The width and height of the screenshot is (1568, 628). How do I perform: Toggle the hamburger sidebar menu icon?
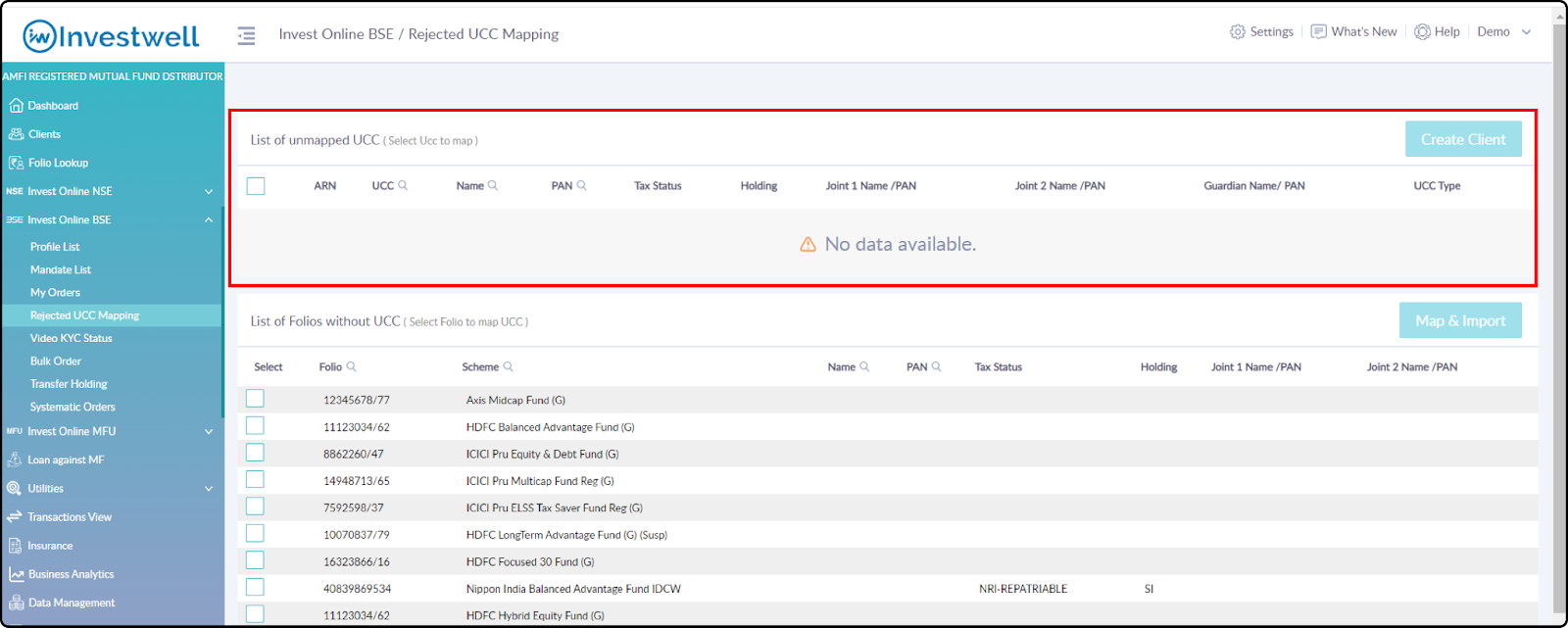click(246, 35)
